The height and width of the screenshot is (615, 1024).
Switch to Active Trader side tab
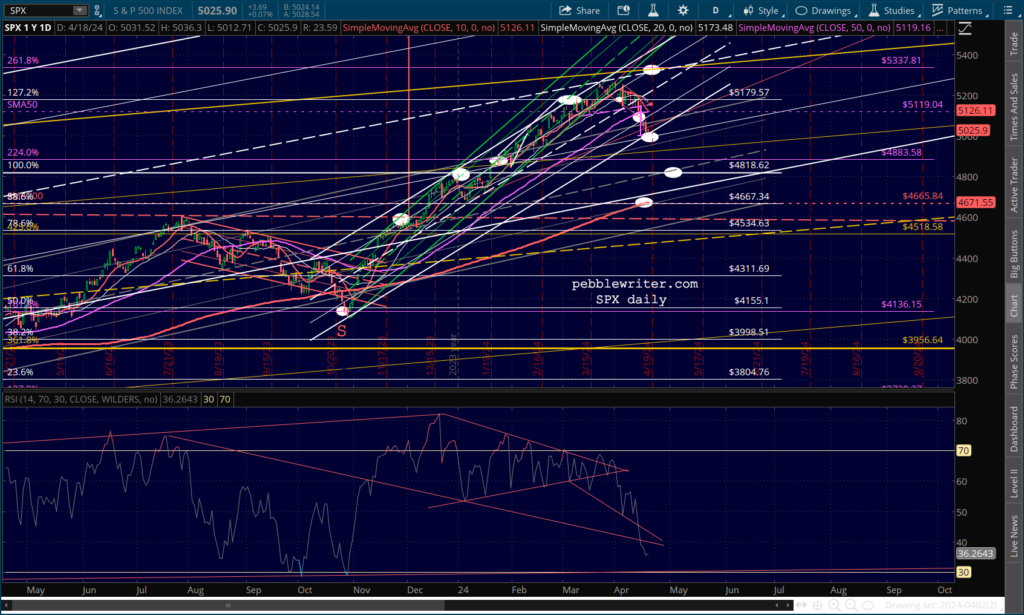pos(1014,185)
